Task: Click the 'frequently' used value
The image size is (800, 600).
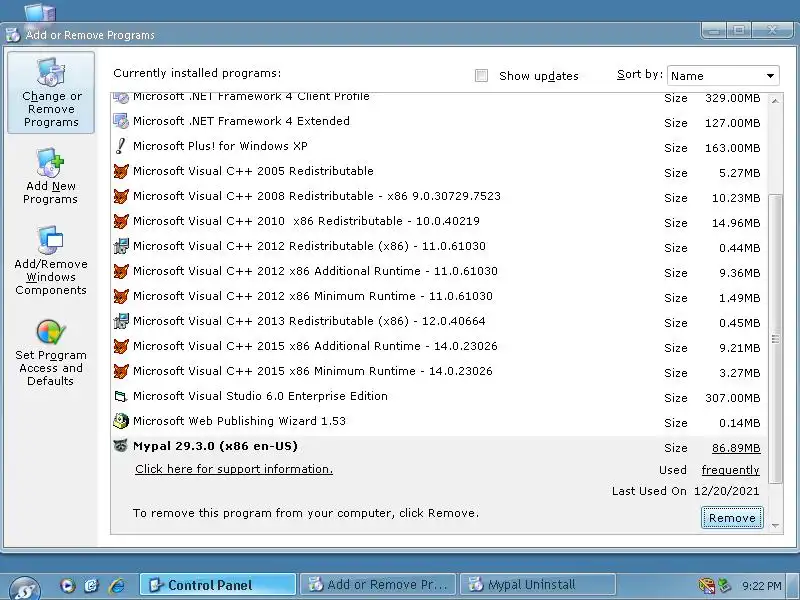Action: pyautogui.click(x=731, y=470)
